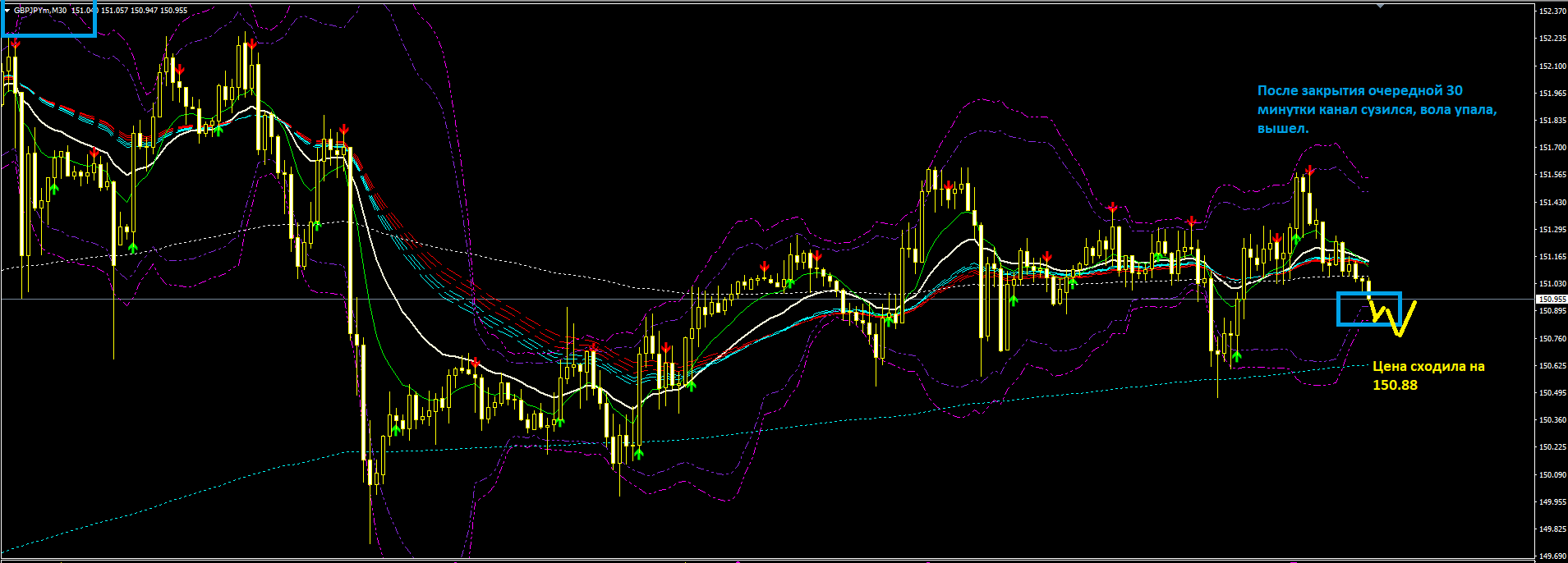This screenshot has height=563, width=1568.
Task: Click the 149.825 price scale label
Action: [1552, 529]
